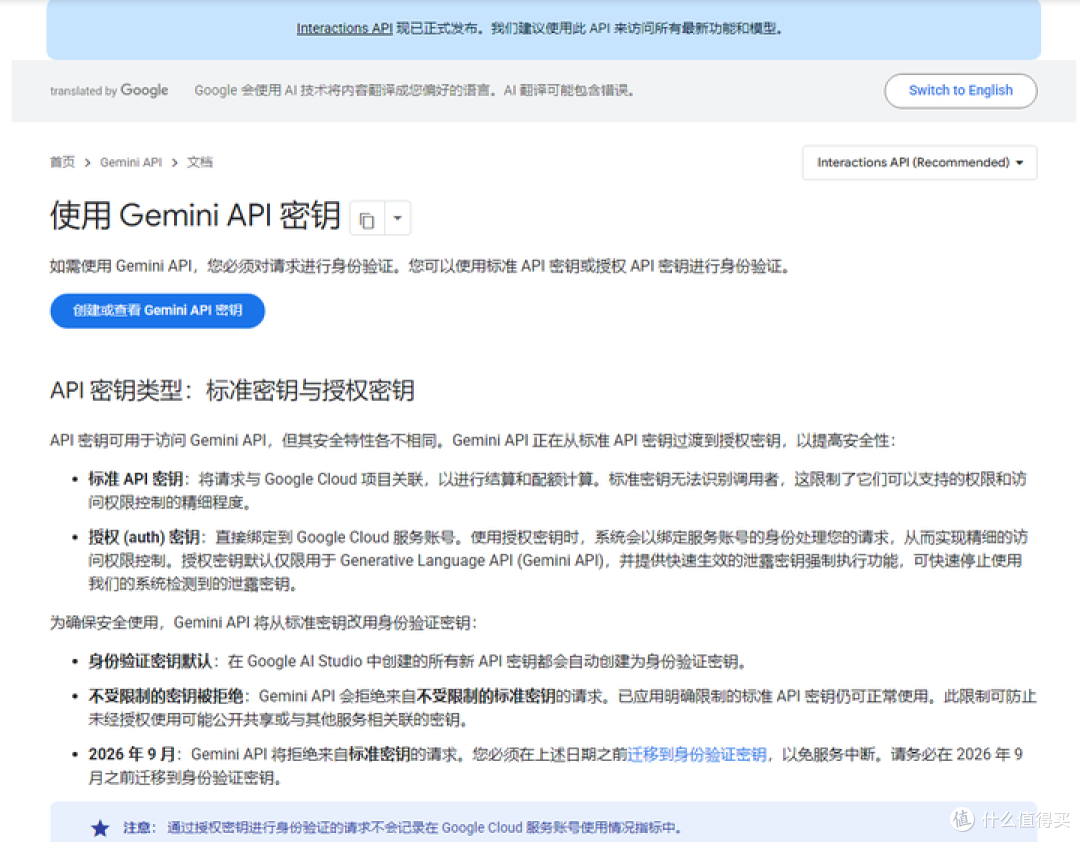Go to 首页 breadcrumb
The height and width of the screenshot is (842, 1080).
62,162
